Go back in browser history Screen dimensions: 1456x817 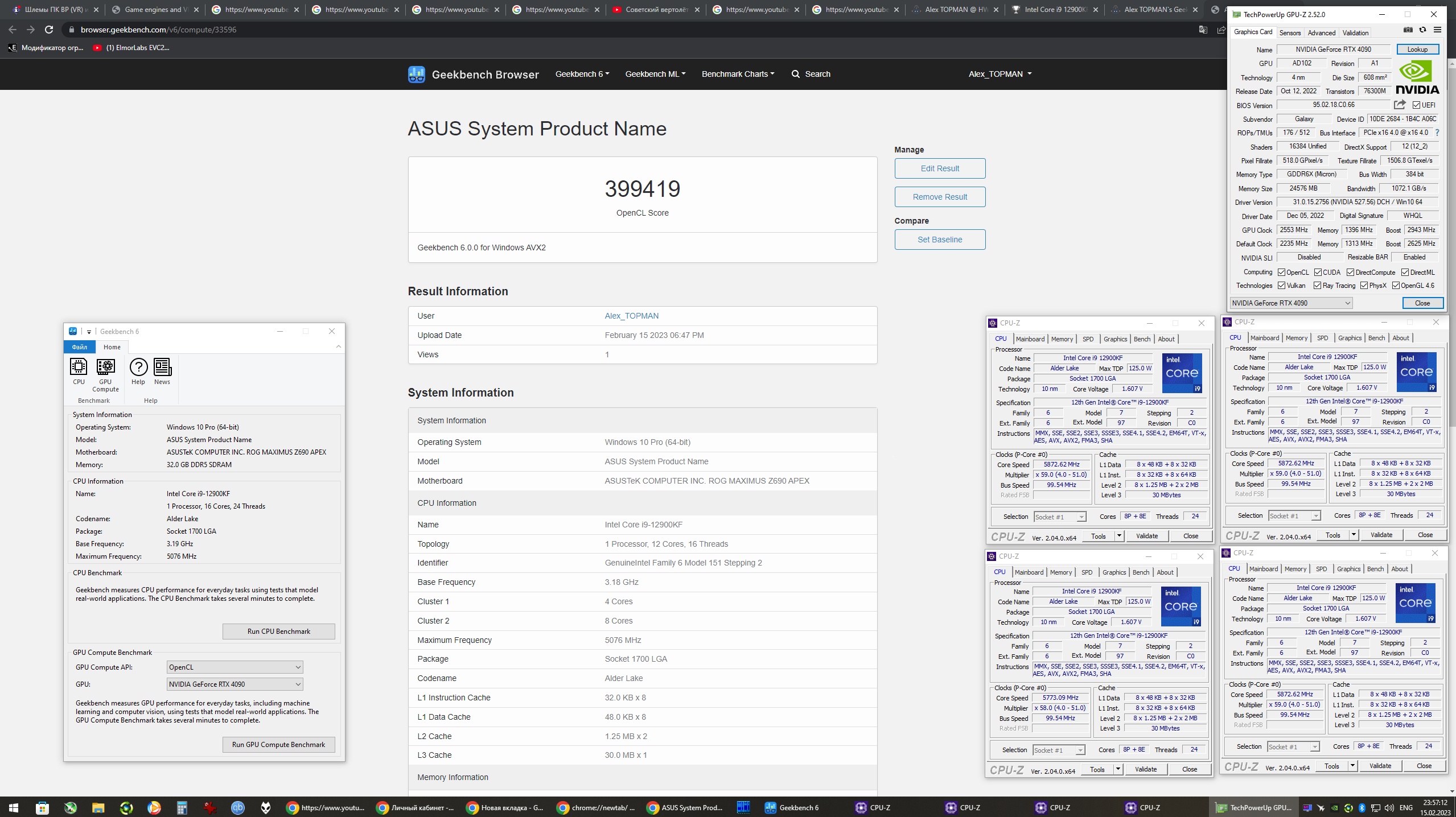click(13, 30)
